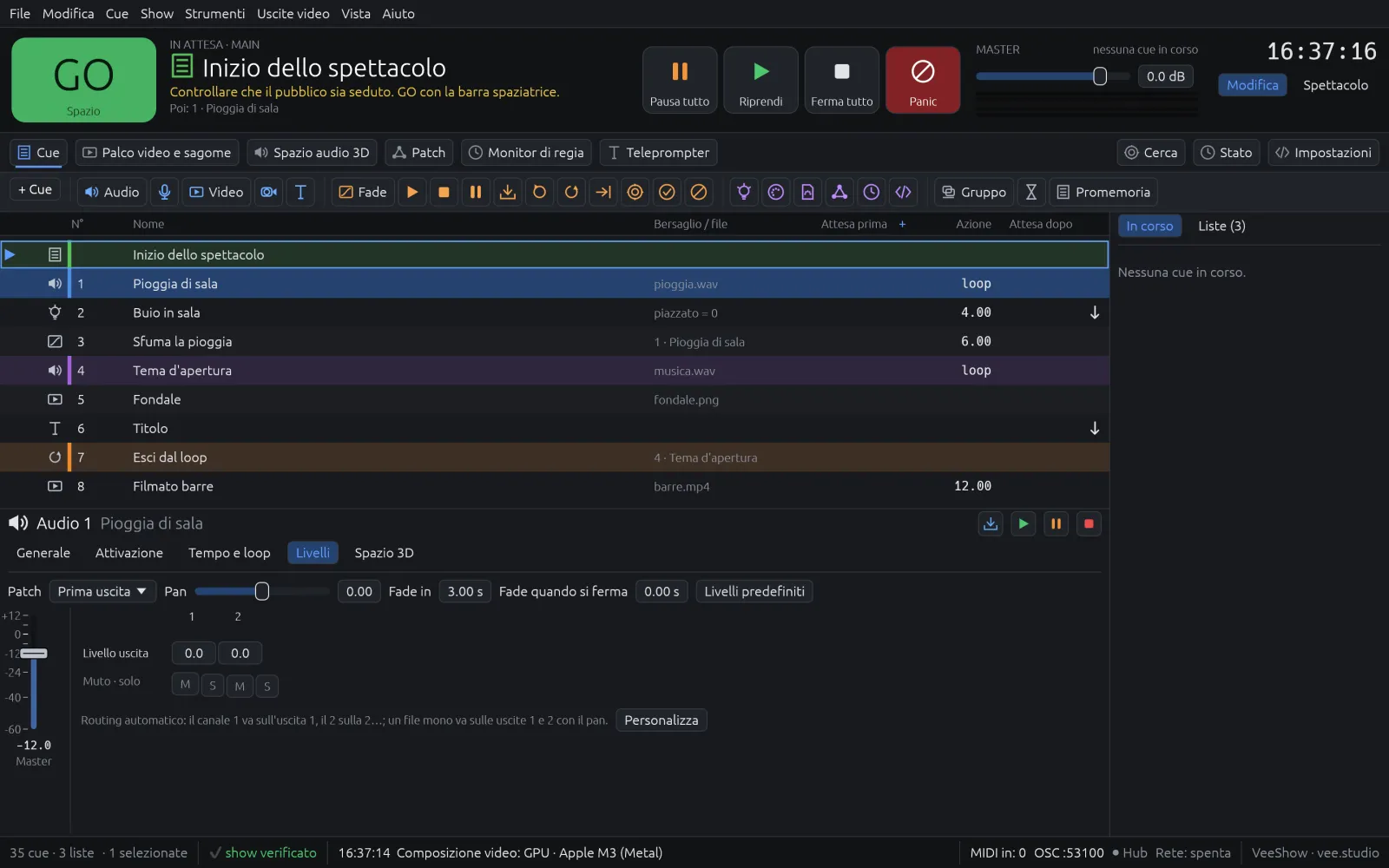The width and height of the screenshot is (1389, 868).
Task: Open Impostazioni settings button
Action: click(x=1324, y=153)
